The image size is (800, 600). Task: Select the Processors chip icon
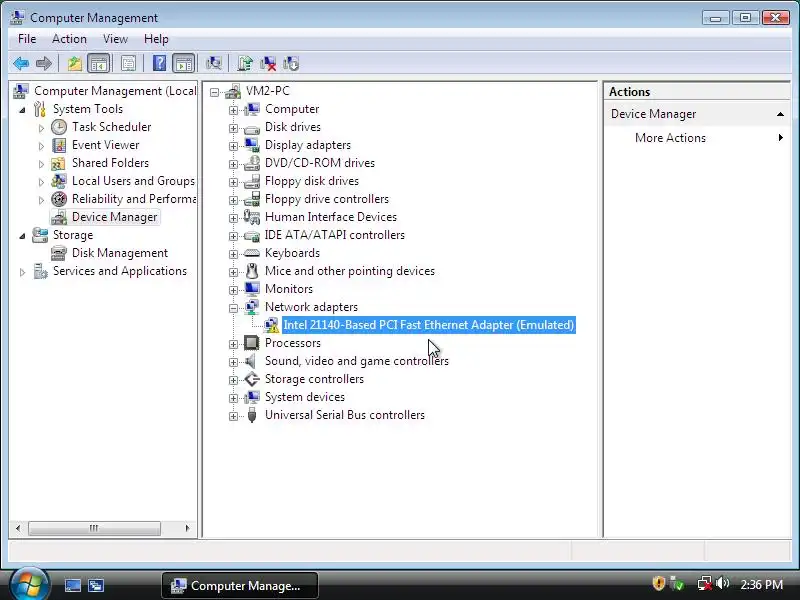tap(252, 343)
